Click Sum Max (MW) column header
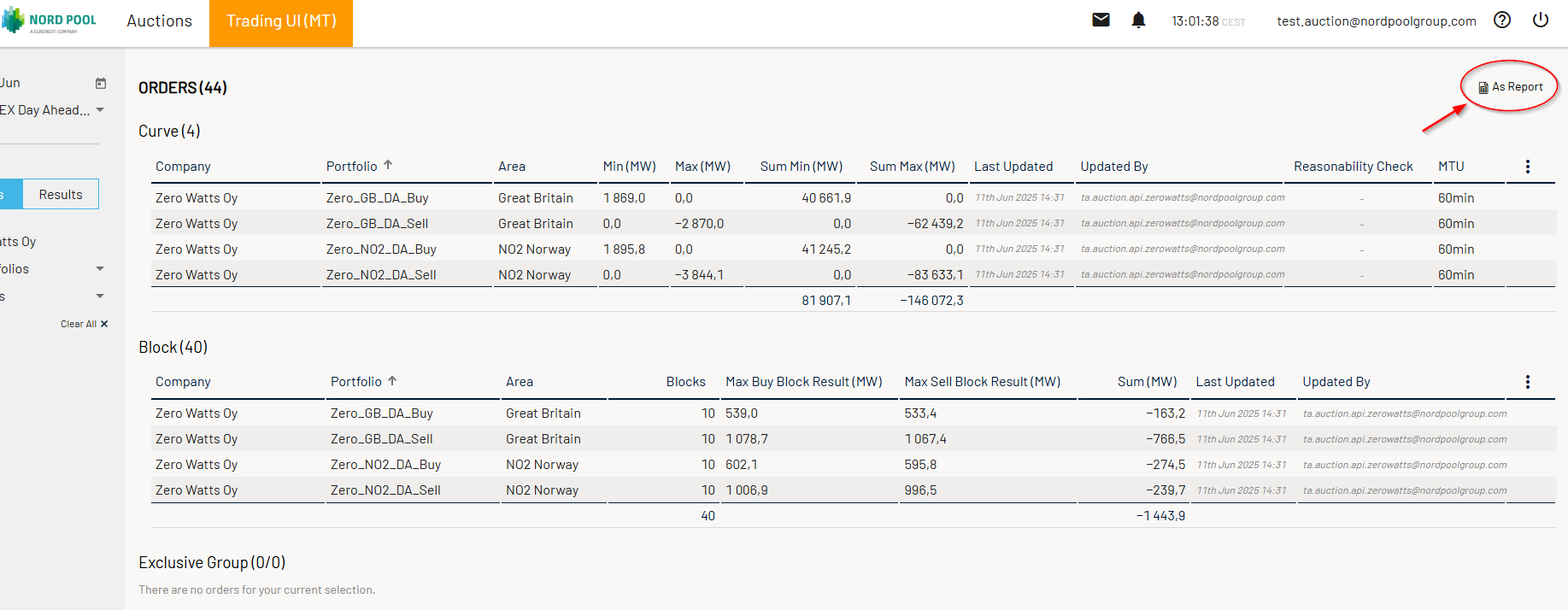This screenshot has height=610, width=1568. coord(912,167)
